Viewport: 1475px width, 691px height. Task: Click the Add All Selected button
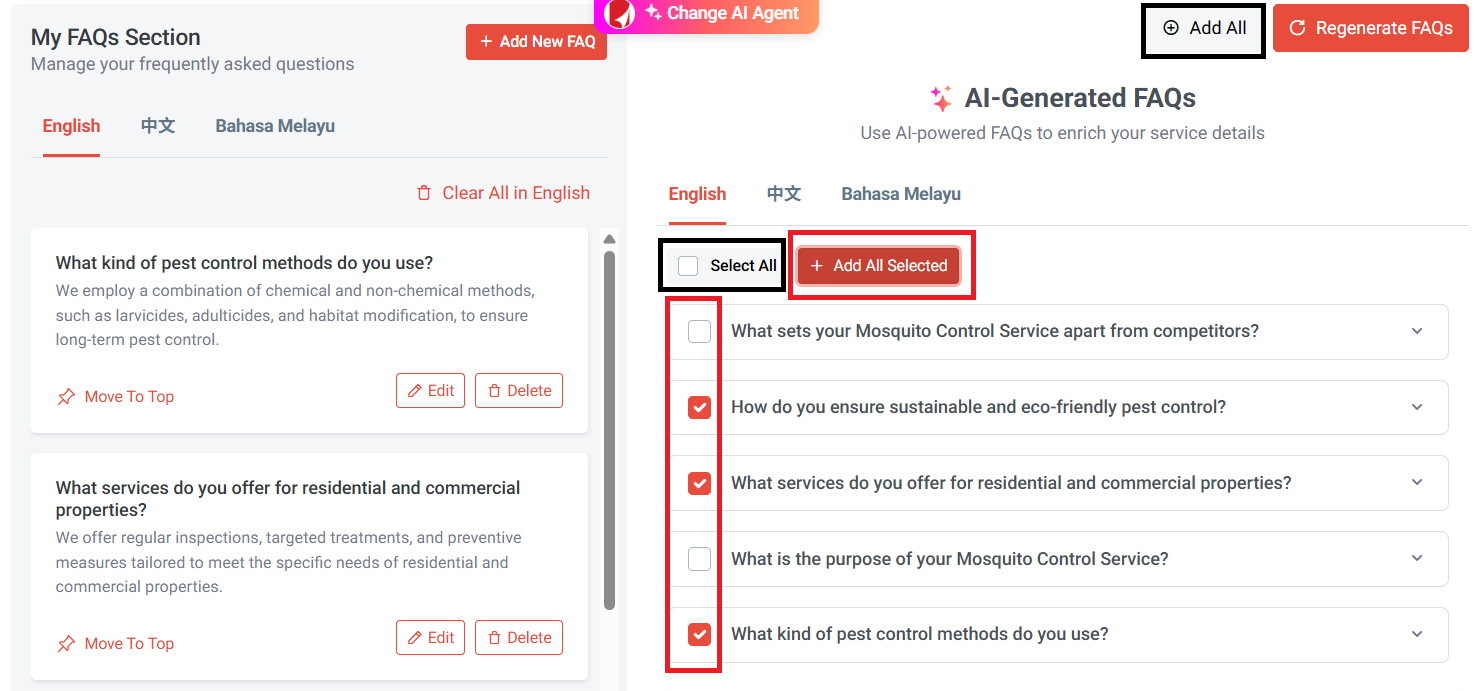click(879, 265)
